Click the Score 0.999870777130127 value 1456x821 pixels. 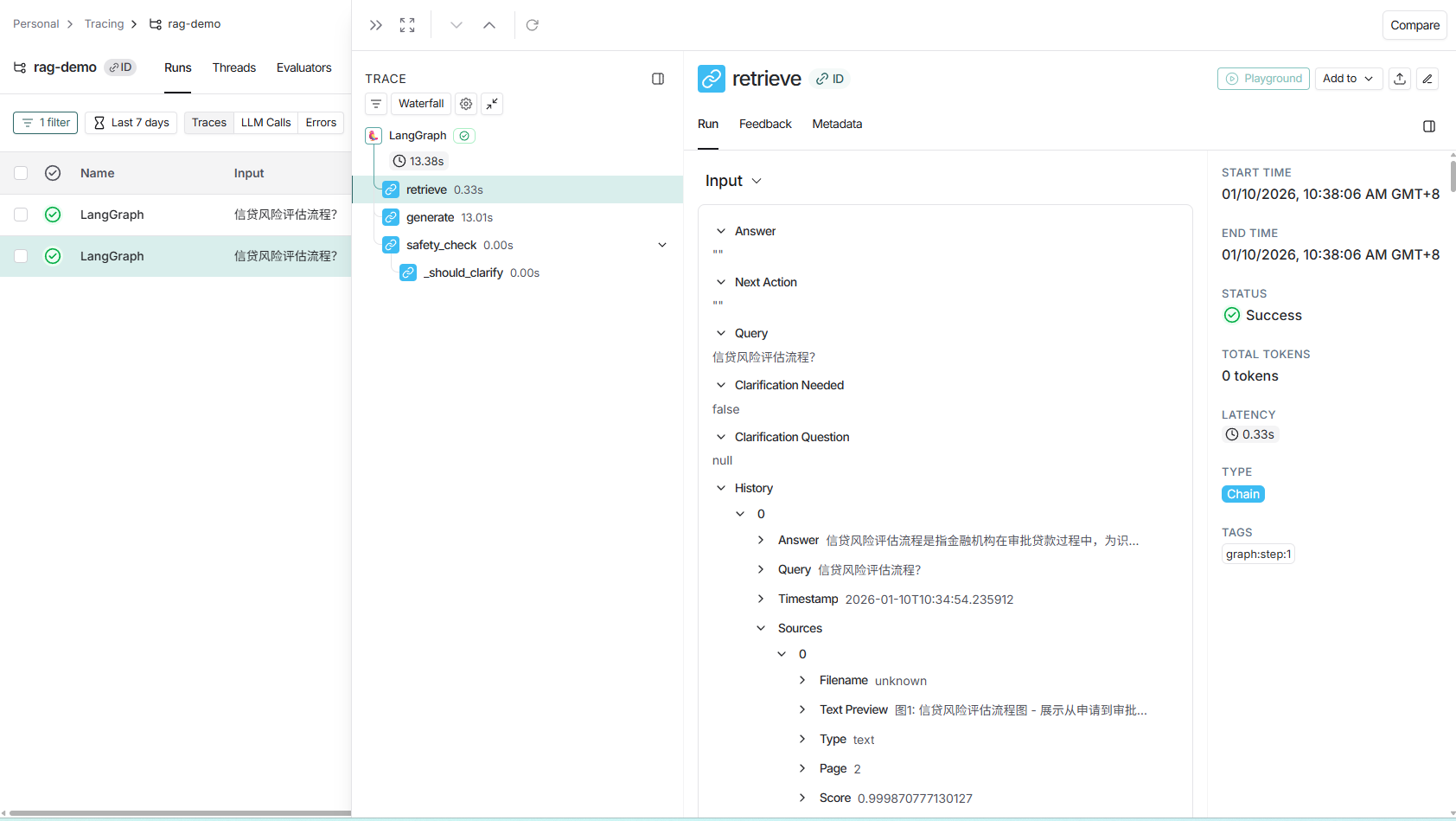915,799
